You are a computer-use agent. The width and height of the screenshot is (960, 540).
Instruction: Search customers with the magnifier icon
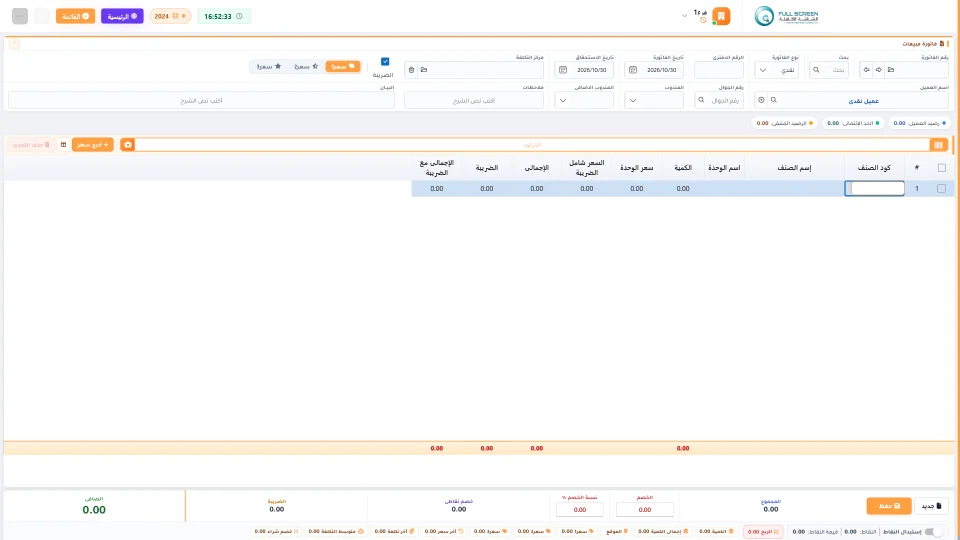pos(774,100)
